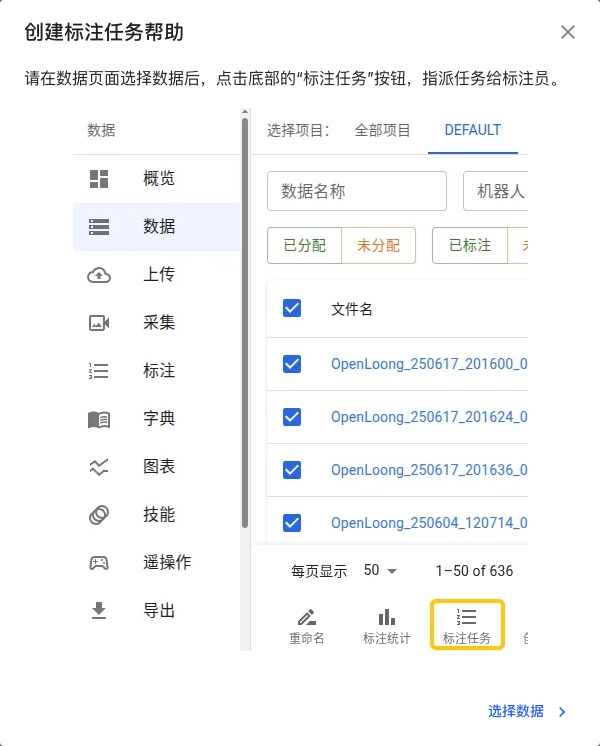Uncheck the OpenLoong_250604_120714 row checkbox

292,522
